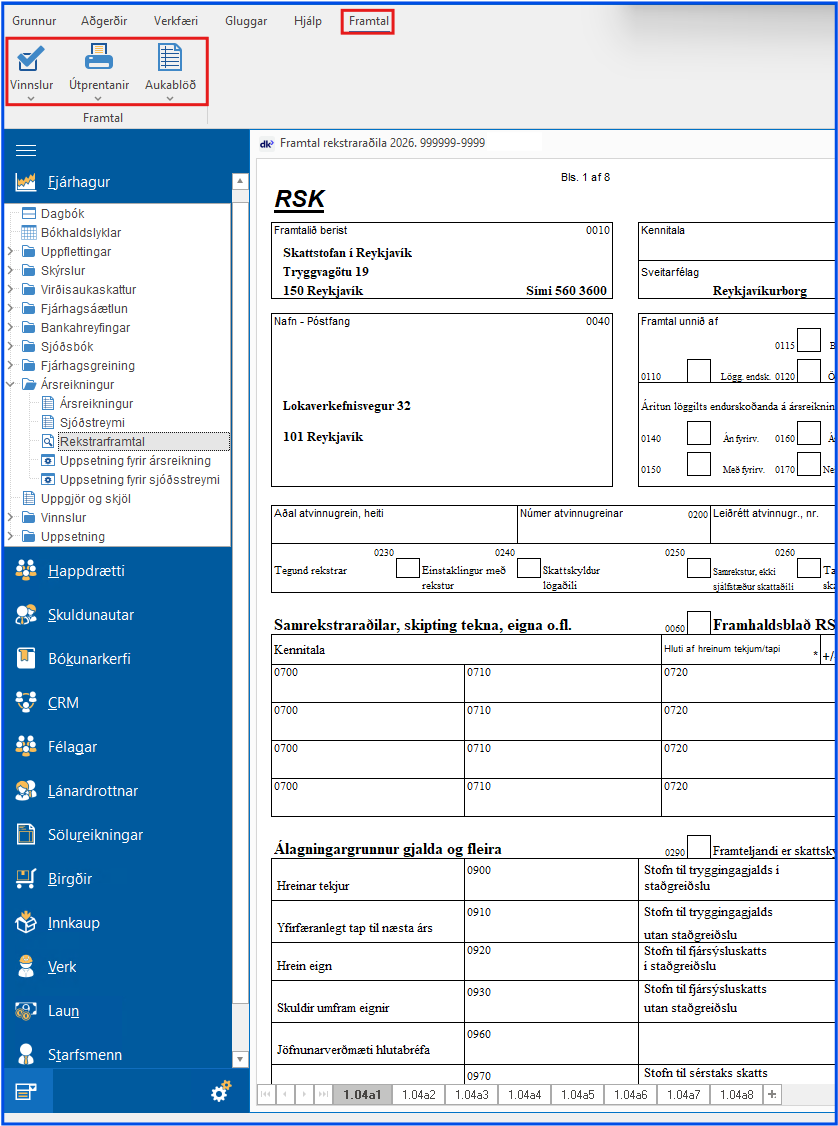Open the Aukablöð sheet icon
Screen dimensions: 838x1126
(x=170, y=61)
